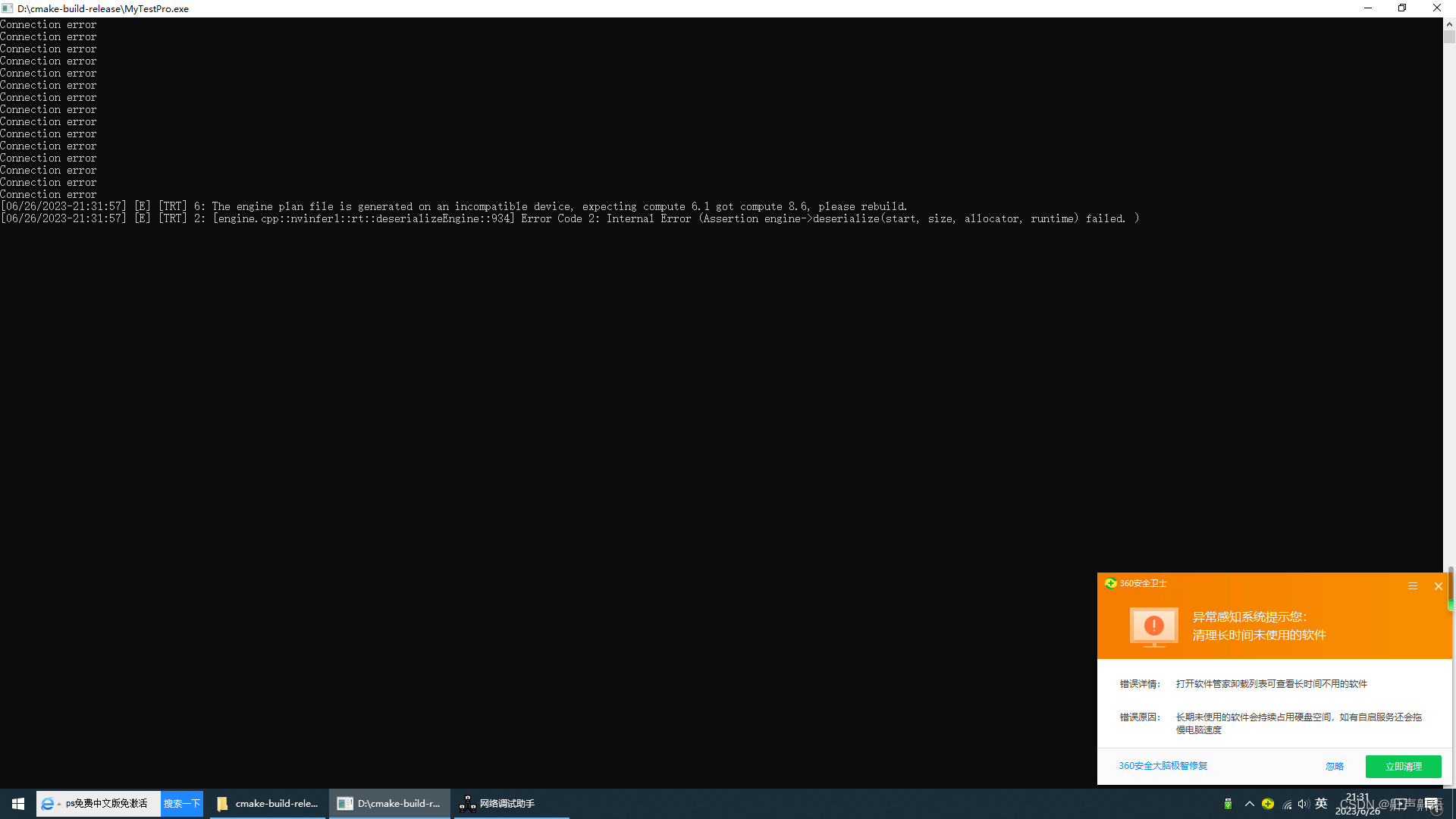The width and height of the screenshot is (1456, 819).
Task: Minimize the MyTestPro.exe console window
Action: click(1368, 8)
